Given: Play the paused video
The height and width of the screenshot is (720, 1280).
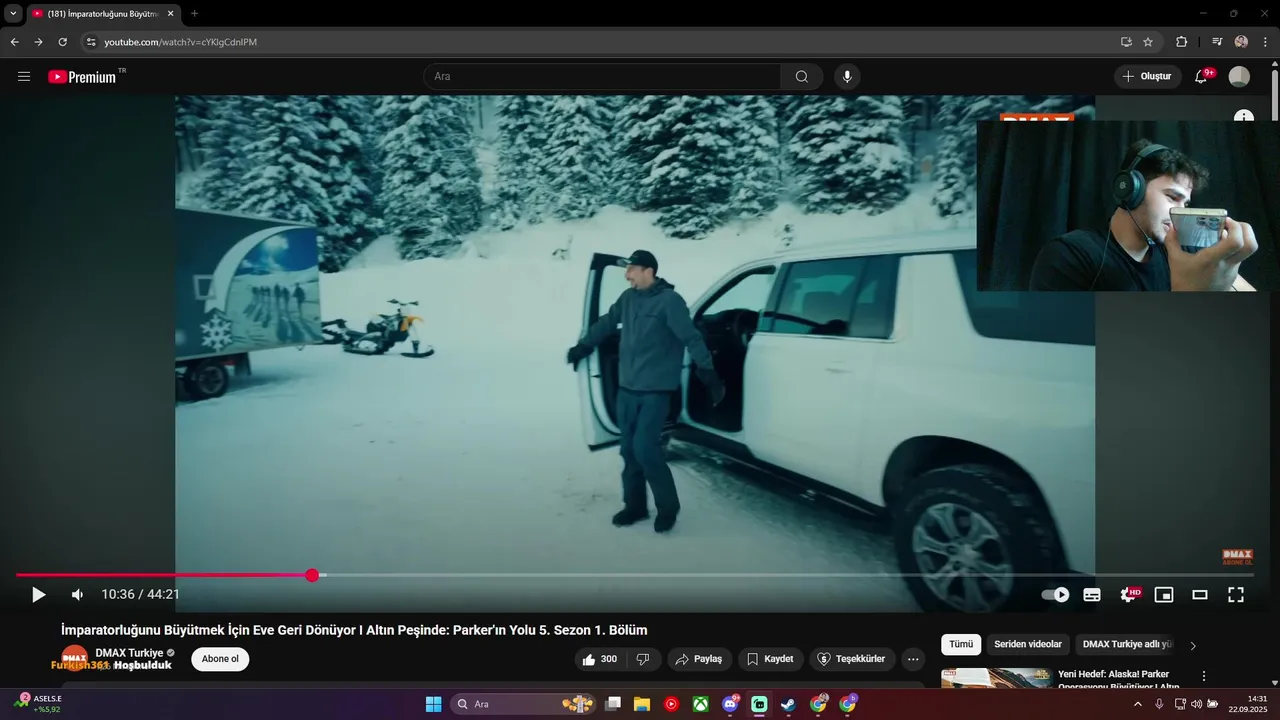Looking at the screenshot, I should click(x=39, y=595).
